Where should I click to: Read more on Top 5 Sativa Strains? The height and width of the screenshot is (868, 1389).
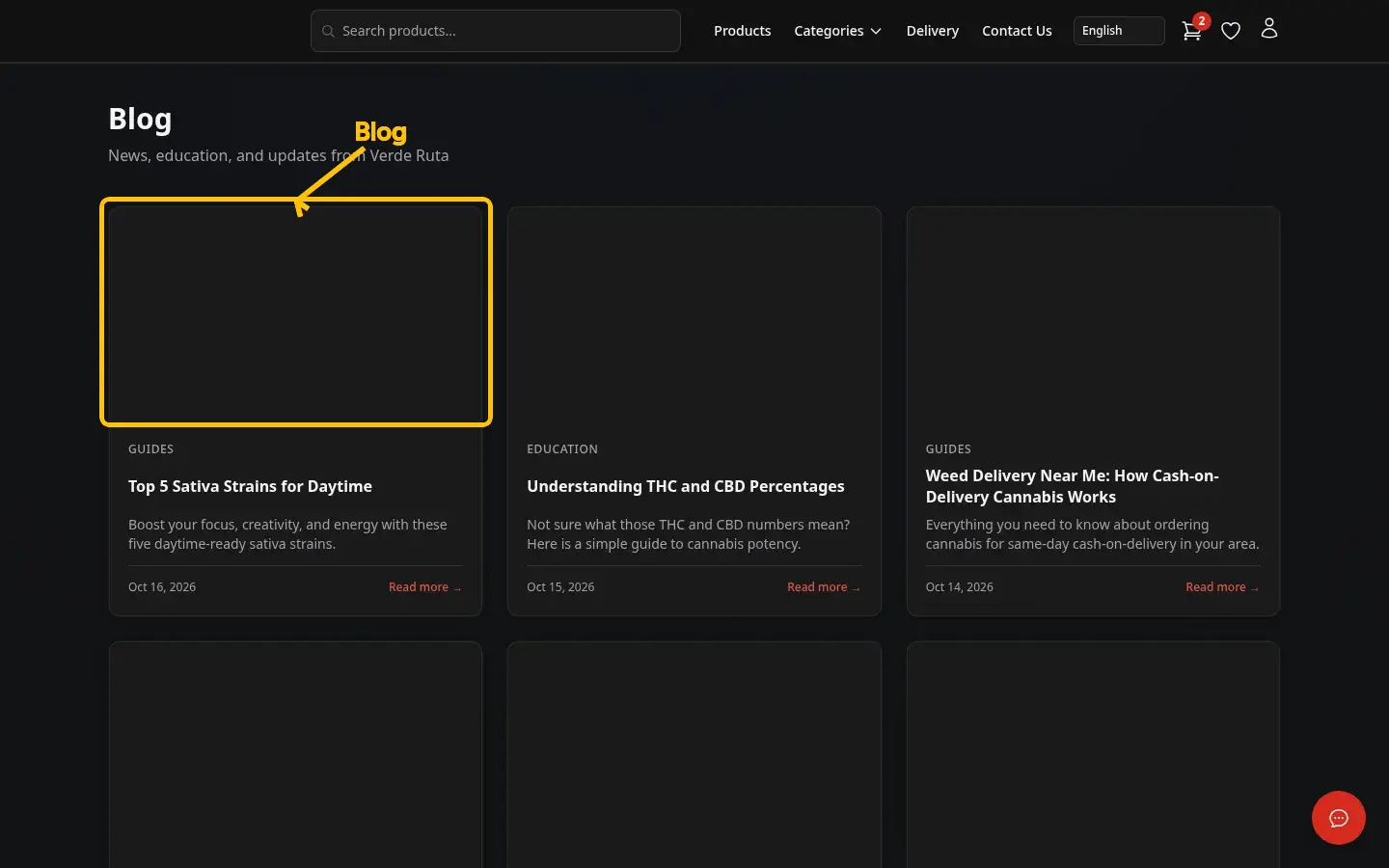coord(425,587)
